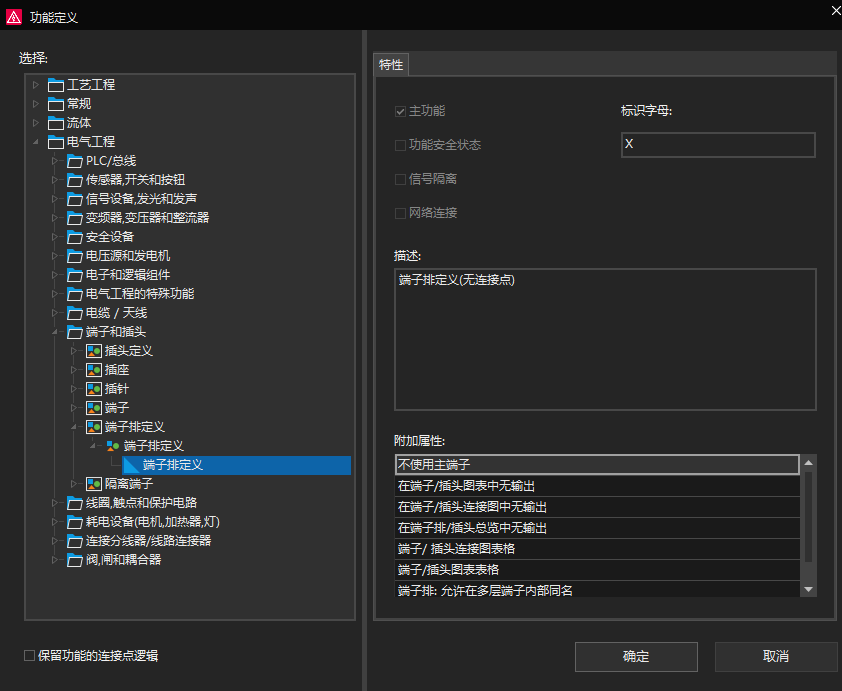Click the 取消 button
Viewport: 842px width, 691px height.
pyautogui.click(x=776, y=657)
